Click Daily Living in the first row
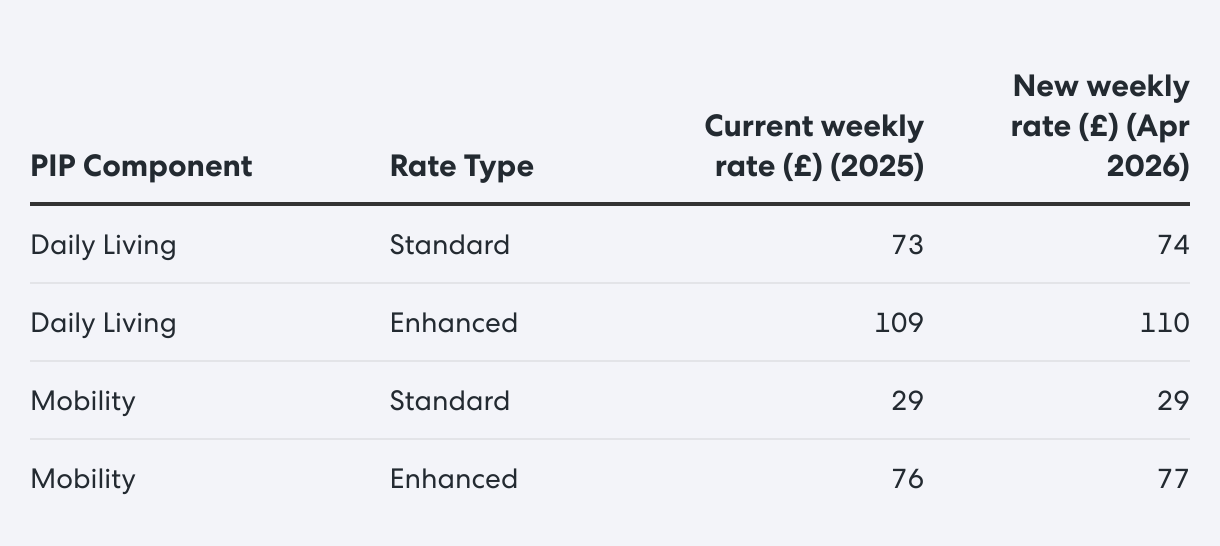 pyautogui.click(x=103, y=245)
